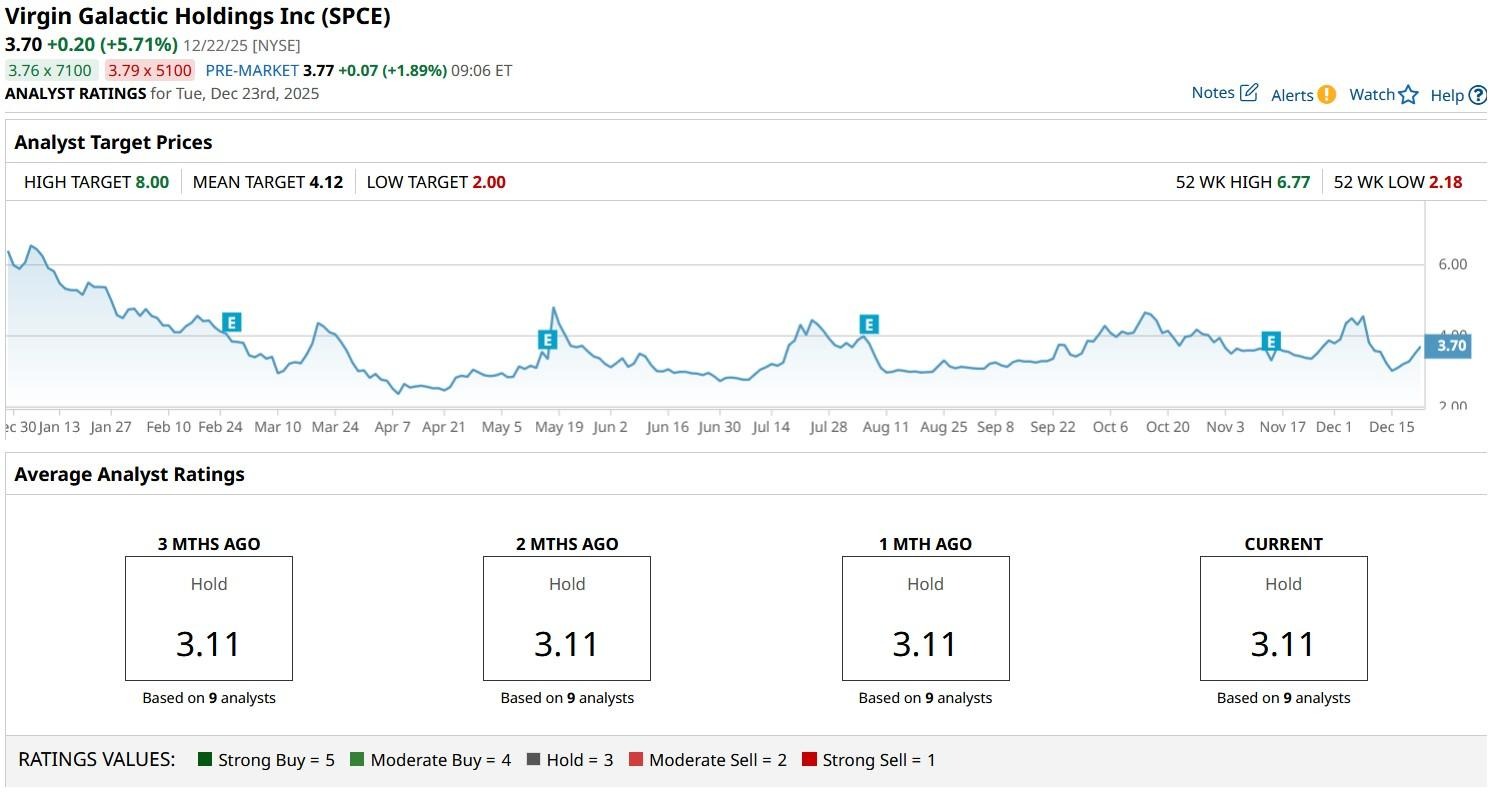Click the Oct 20 date axis label
This screenshot has width=1492, height=793.
[x=1168, y=427]
